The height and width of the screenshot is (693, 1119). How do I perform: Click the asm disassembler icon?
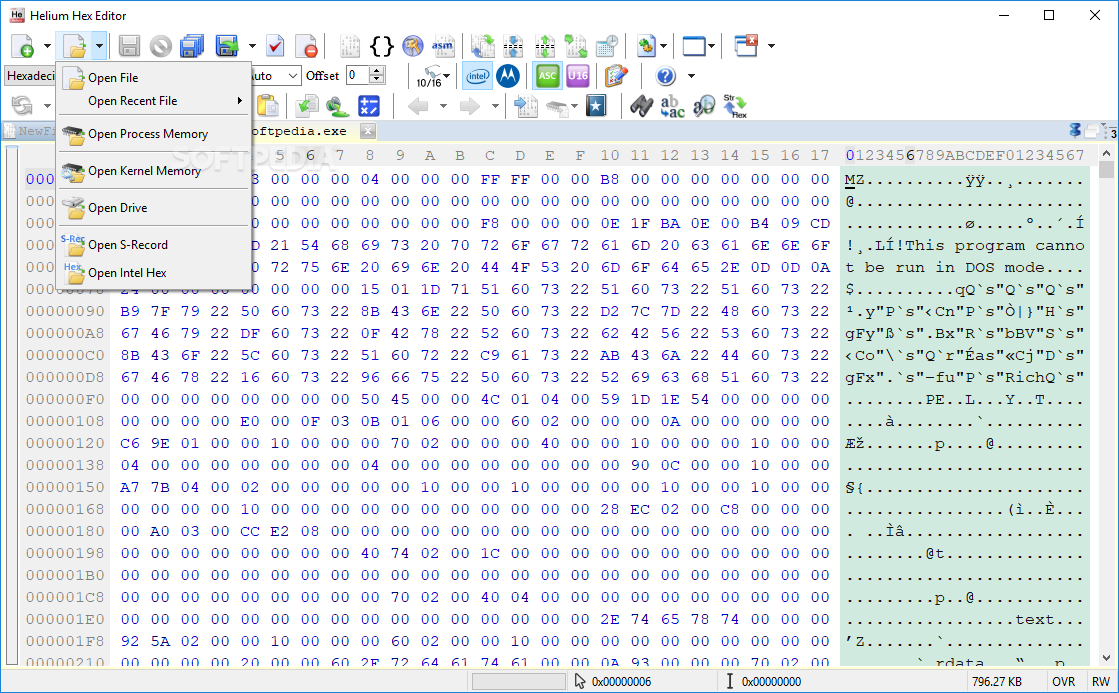(442, 46)
